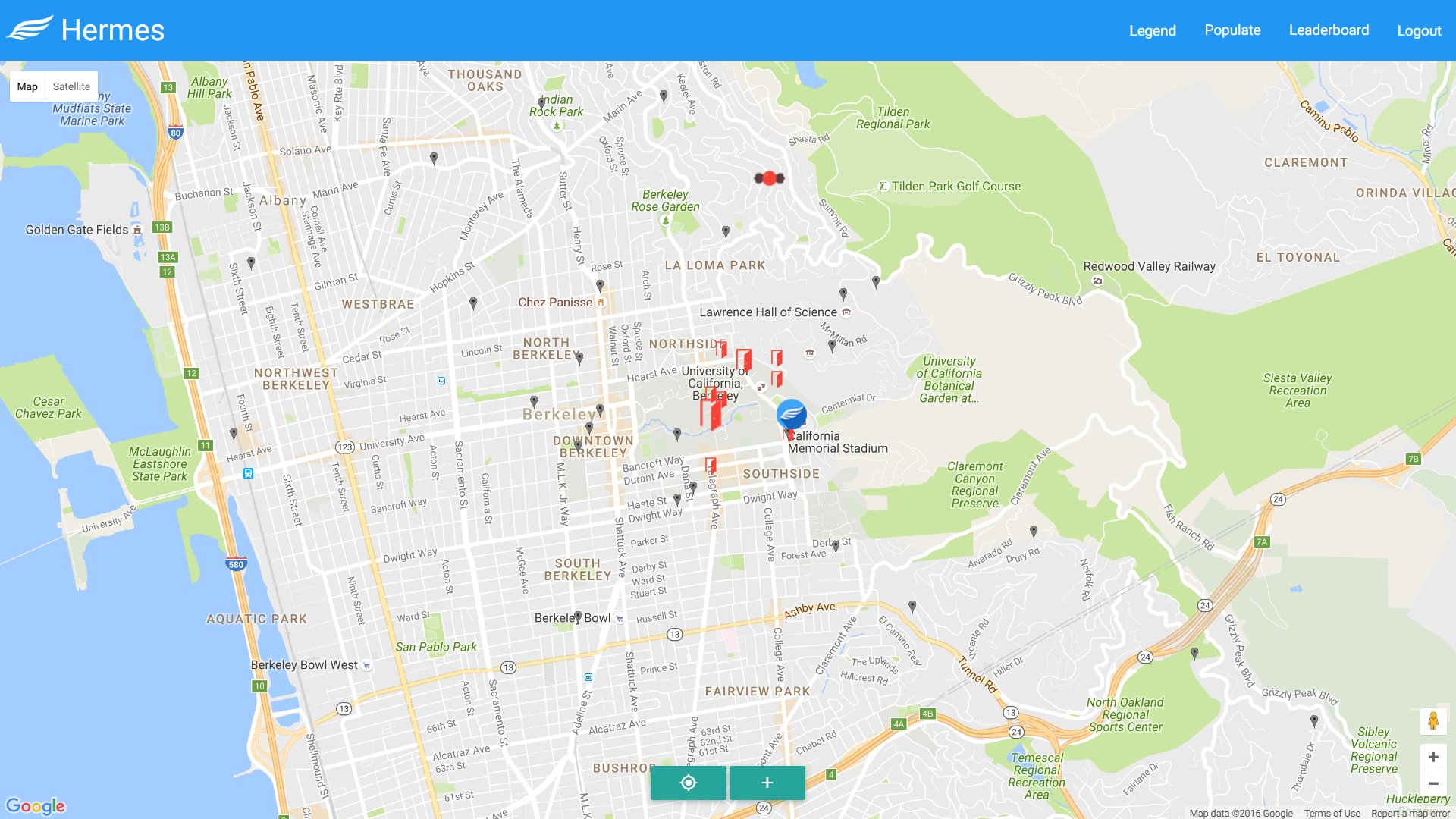Viewport: 1456px width, 819px height.
Task: Zoom in using the map plus control
Action: click(x=1433, y=757)
